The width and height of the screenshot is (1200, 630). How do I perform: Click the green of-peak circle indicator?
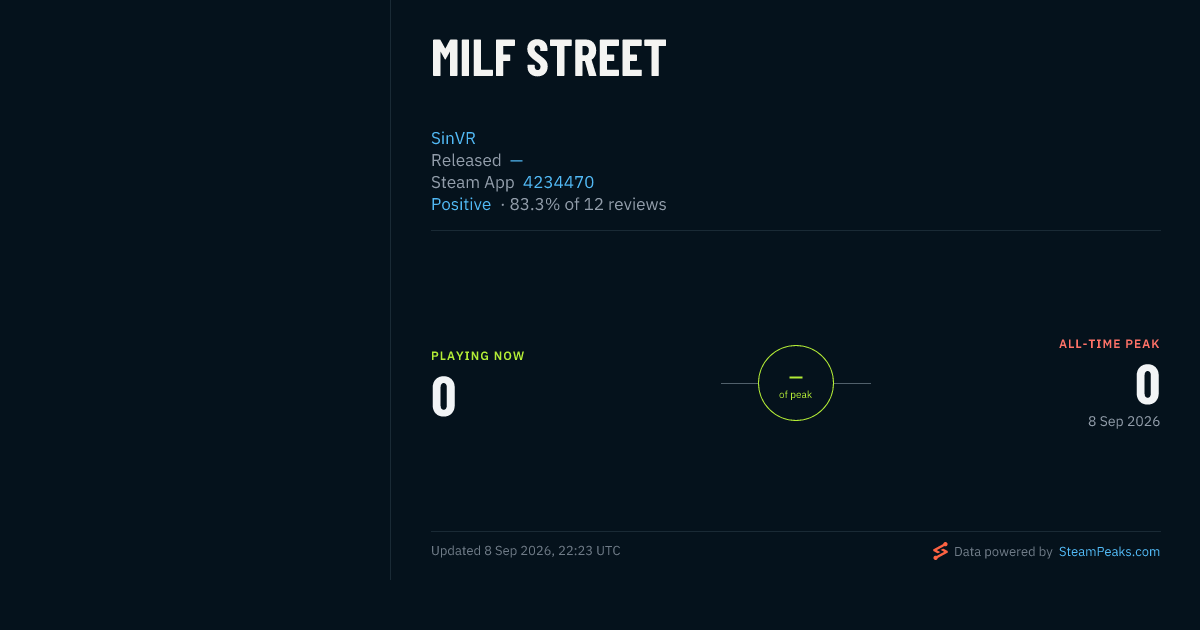click(x=796, y=383)
